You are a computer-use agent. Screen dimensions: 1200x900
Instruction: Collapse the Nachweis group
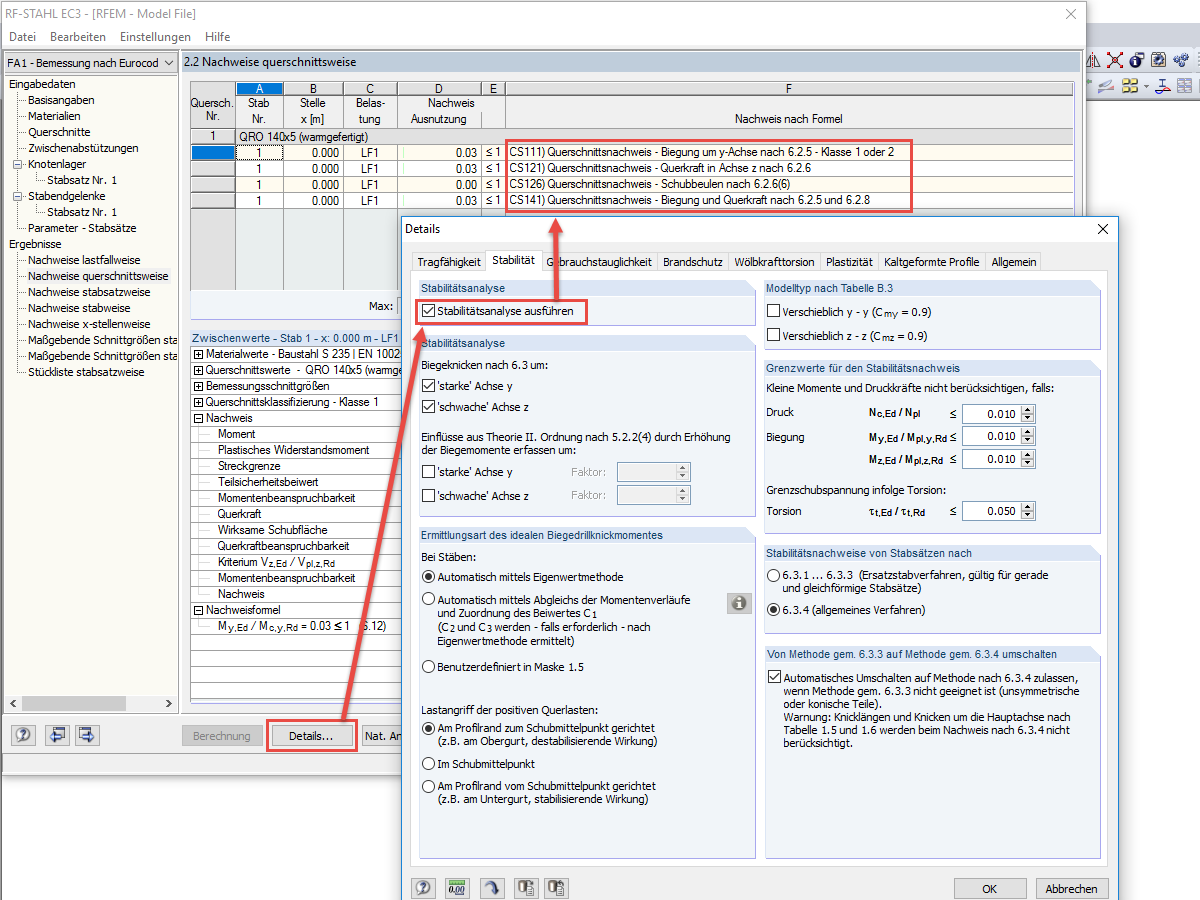(198, 418)
